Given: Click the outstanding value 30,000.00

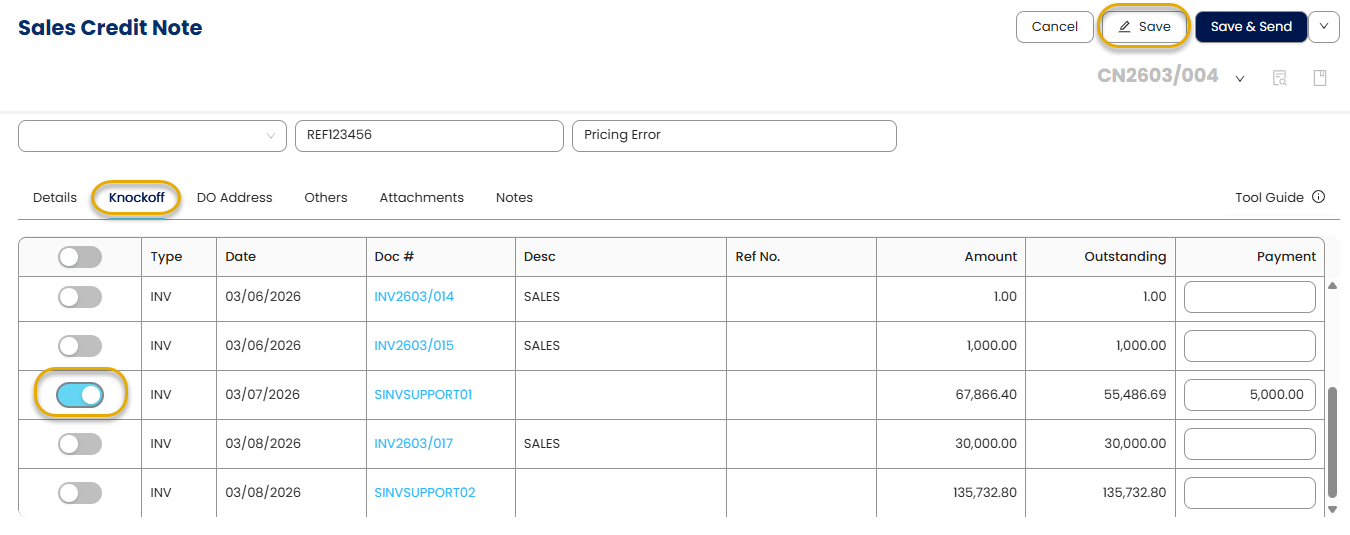Looking at the screenshot, I should 1135,444.
